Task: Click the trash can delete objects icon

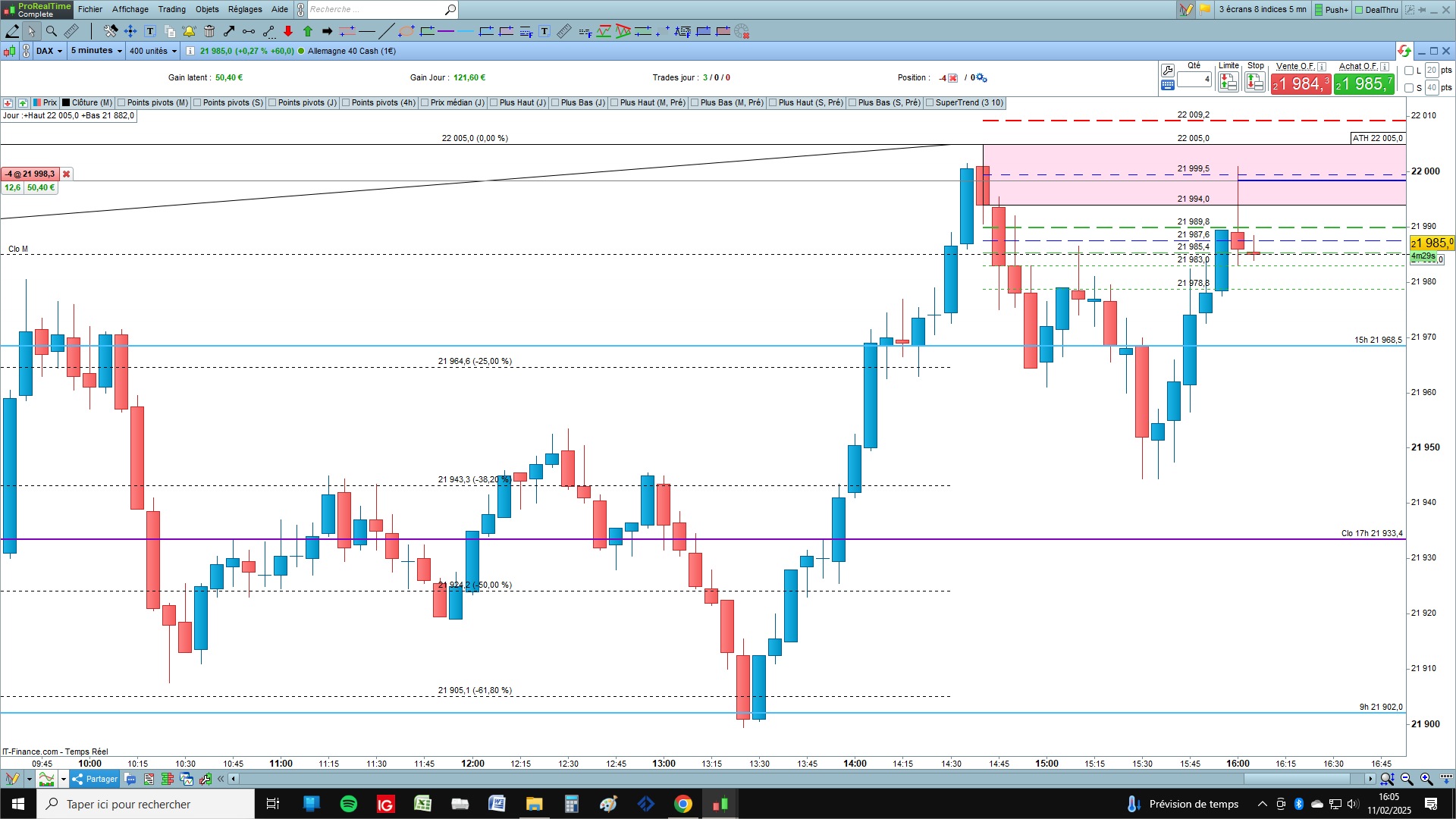Action: (209, 31)
